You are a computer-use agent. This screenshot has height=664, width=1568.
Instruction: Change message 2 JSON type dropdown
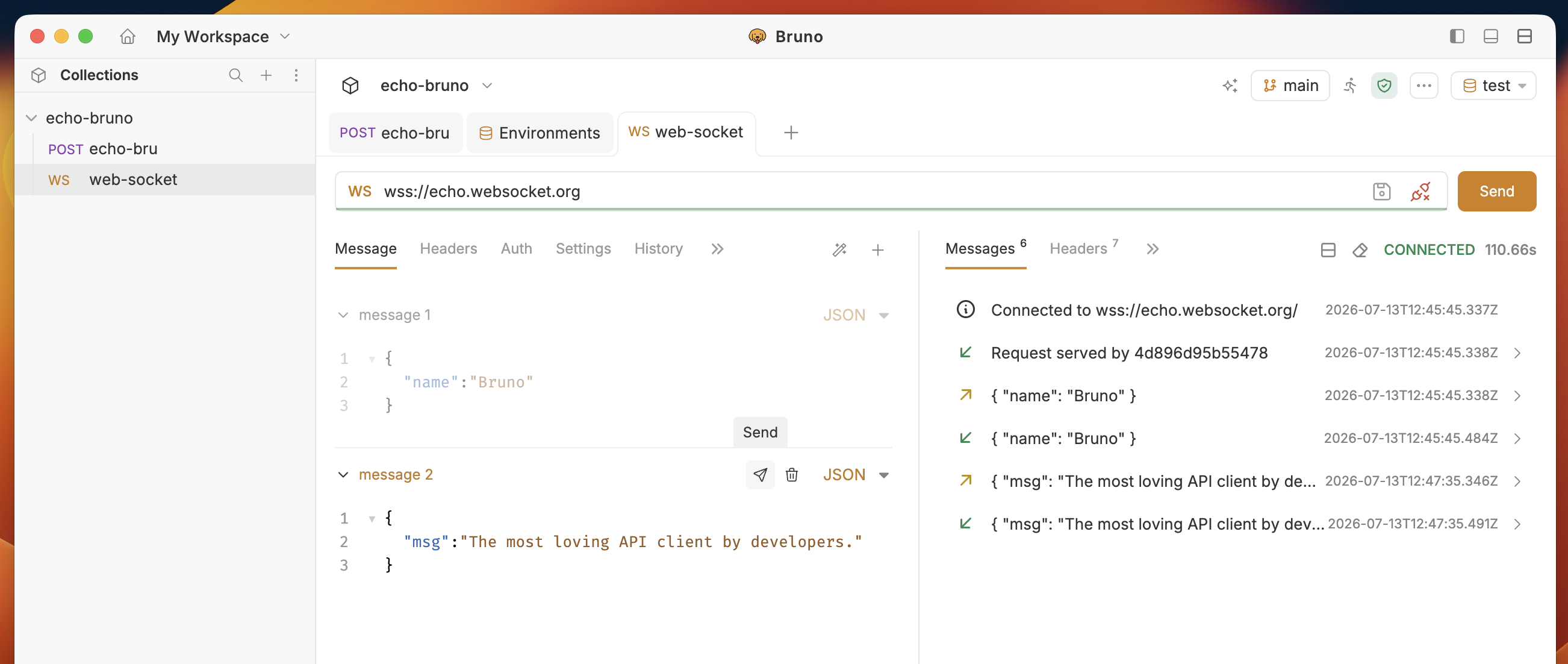click(x=856, y=475)
